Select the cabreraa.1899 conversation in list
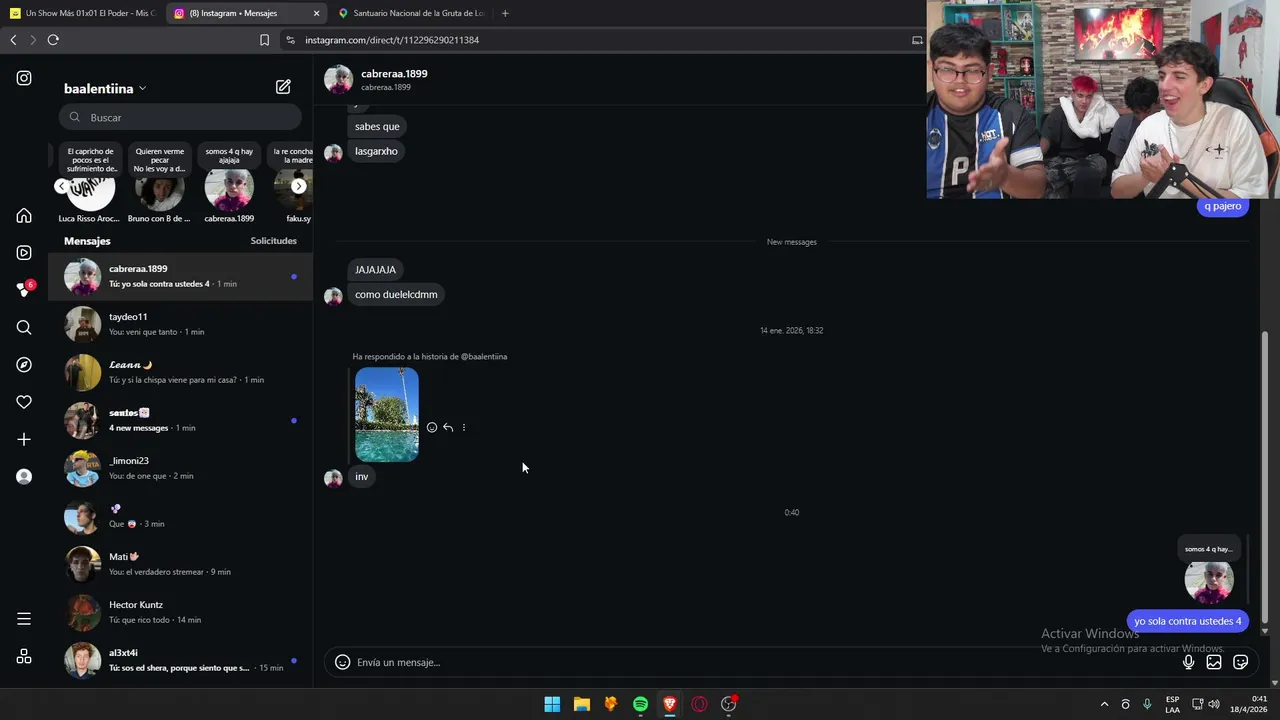 point(180,276)
